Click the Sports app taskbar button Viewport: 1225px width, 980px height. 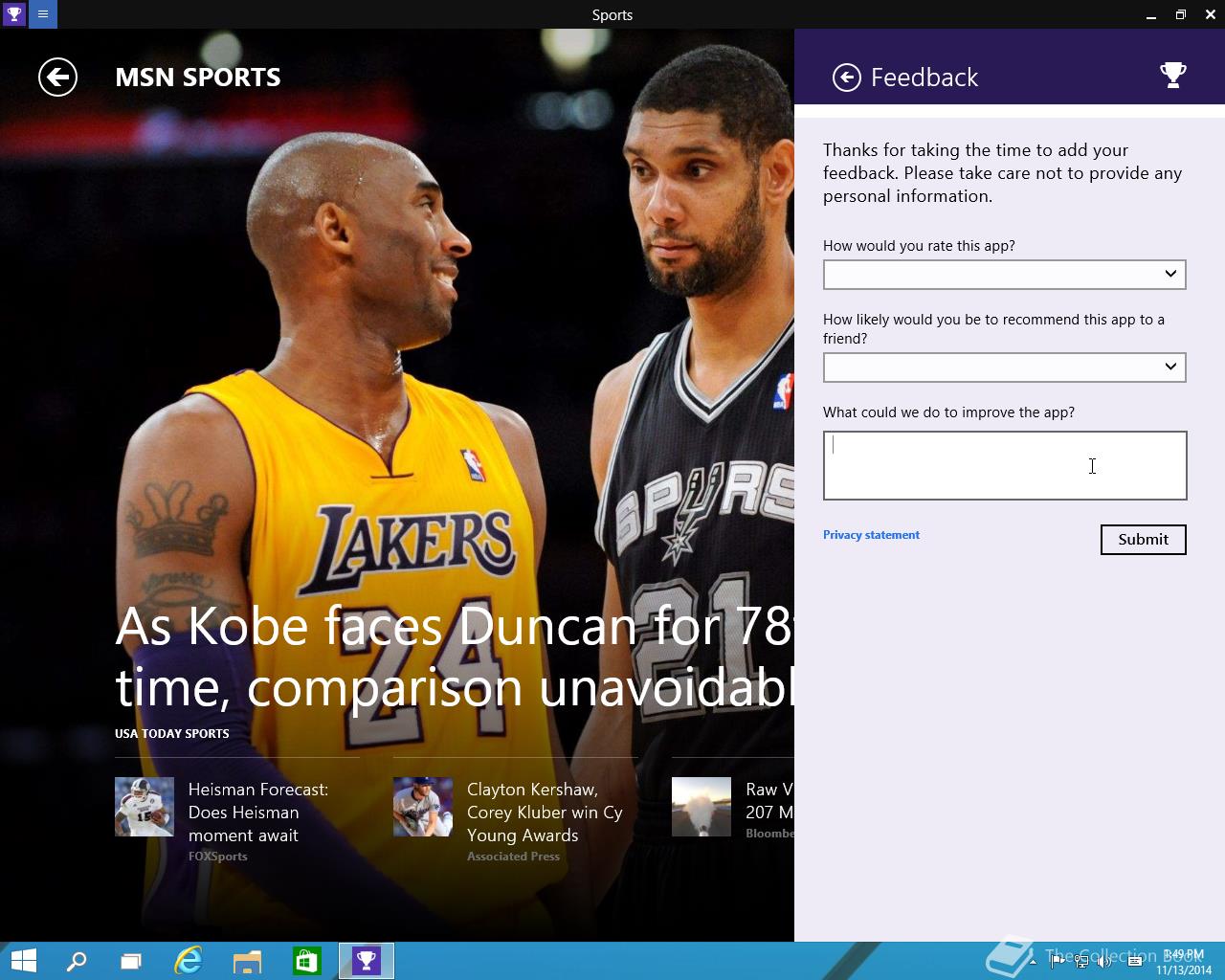tap(367, 961)
